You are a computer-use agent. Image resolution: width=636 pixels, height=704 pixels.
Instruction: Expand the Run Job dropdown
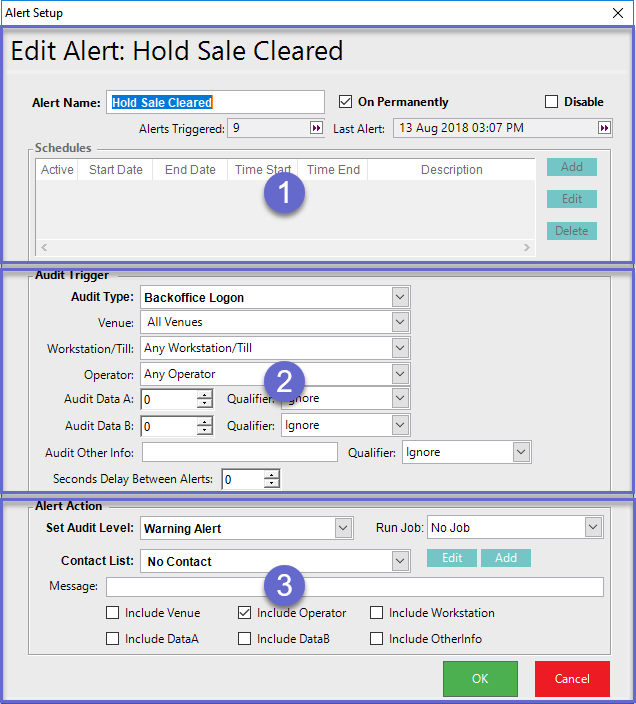593,528
